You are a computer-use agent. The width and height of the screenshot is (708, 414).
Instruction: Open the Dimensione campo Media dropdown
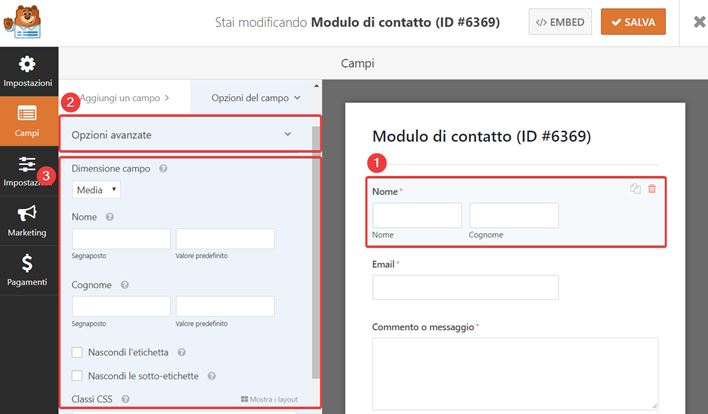[x=96, y=190]
